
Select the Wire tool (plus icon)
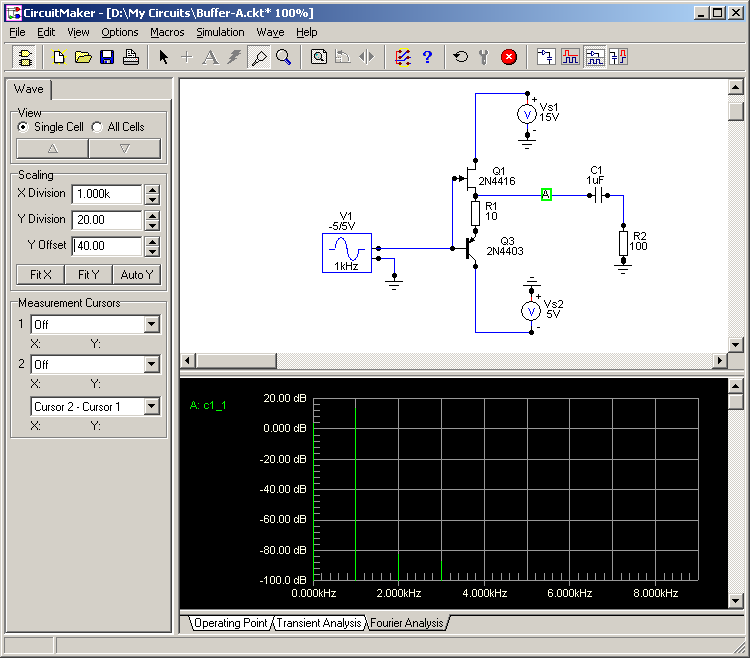187,57
